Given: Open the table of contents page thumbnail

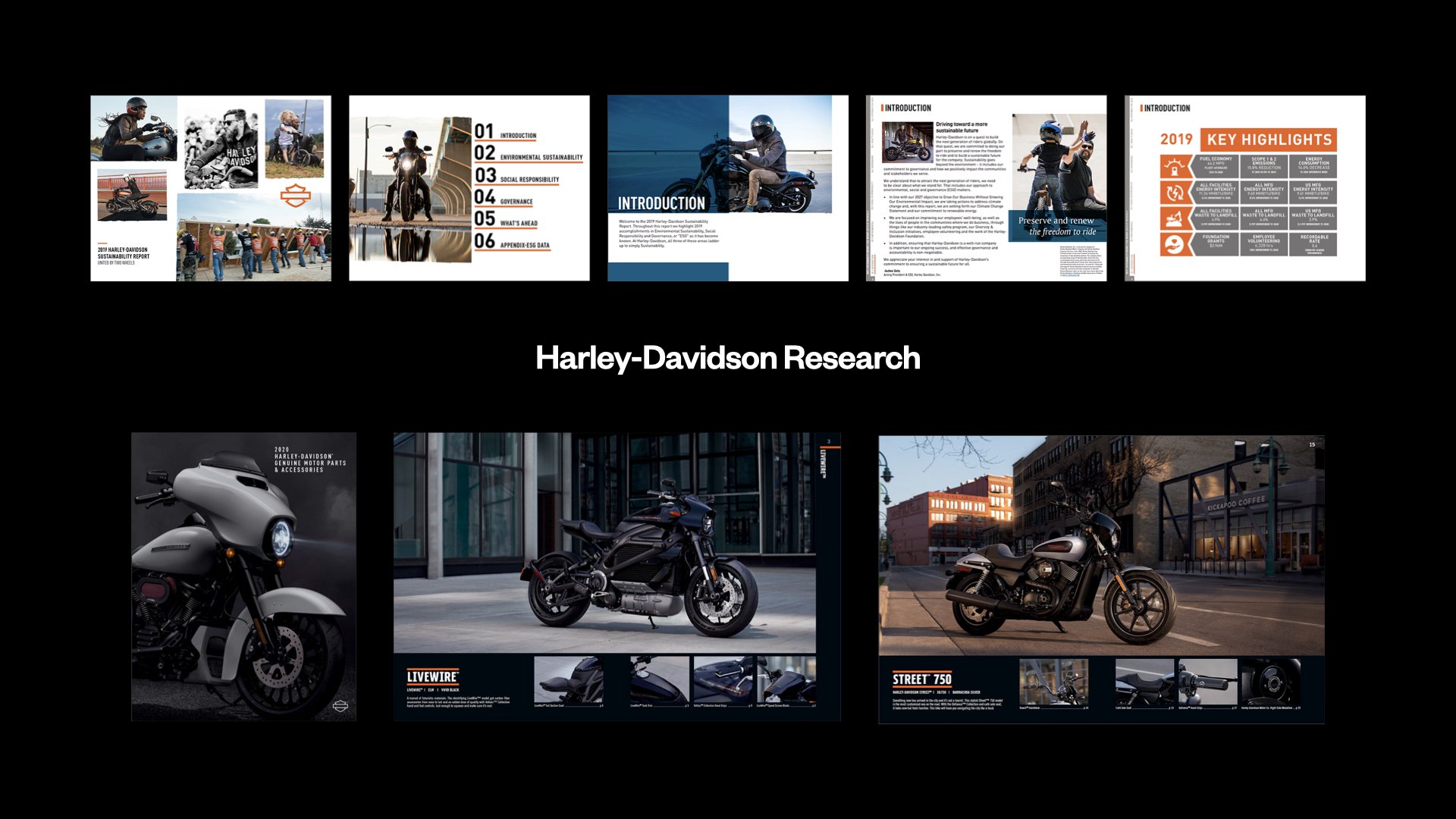Looking at the screenshot, I should (x=469, y=188).
